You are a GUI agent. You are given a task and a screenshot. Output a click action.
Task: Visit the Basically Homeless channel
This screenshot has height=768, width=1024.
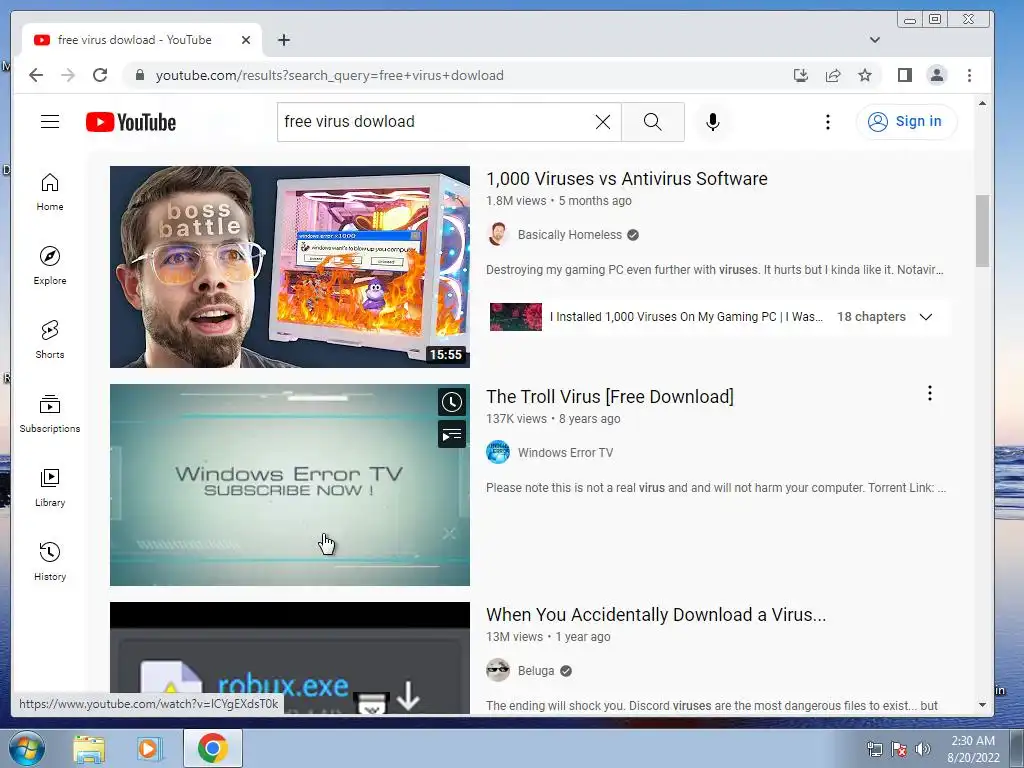point(569,235)
